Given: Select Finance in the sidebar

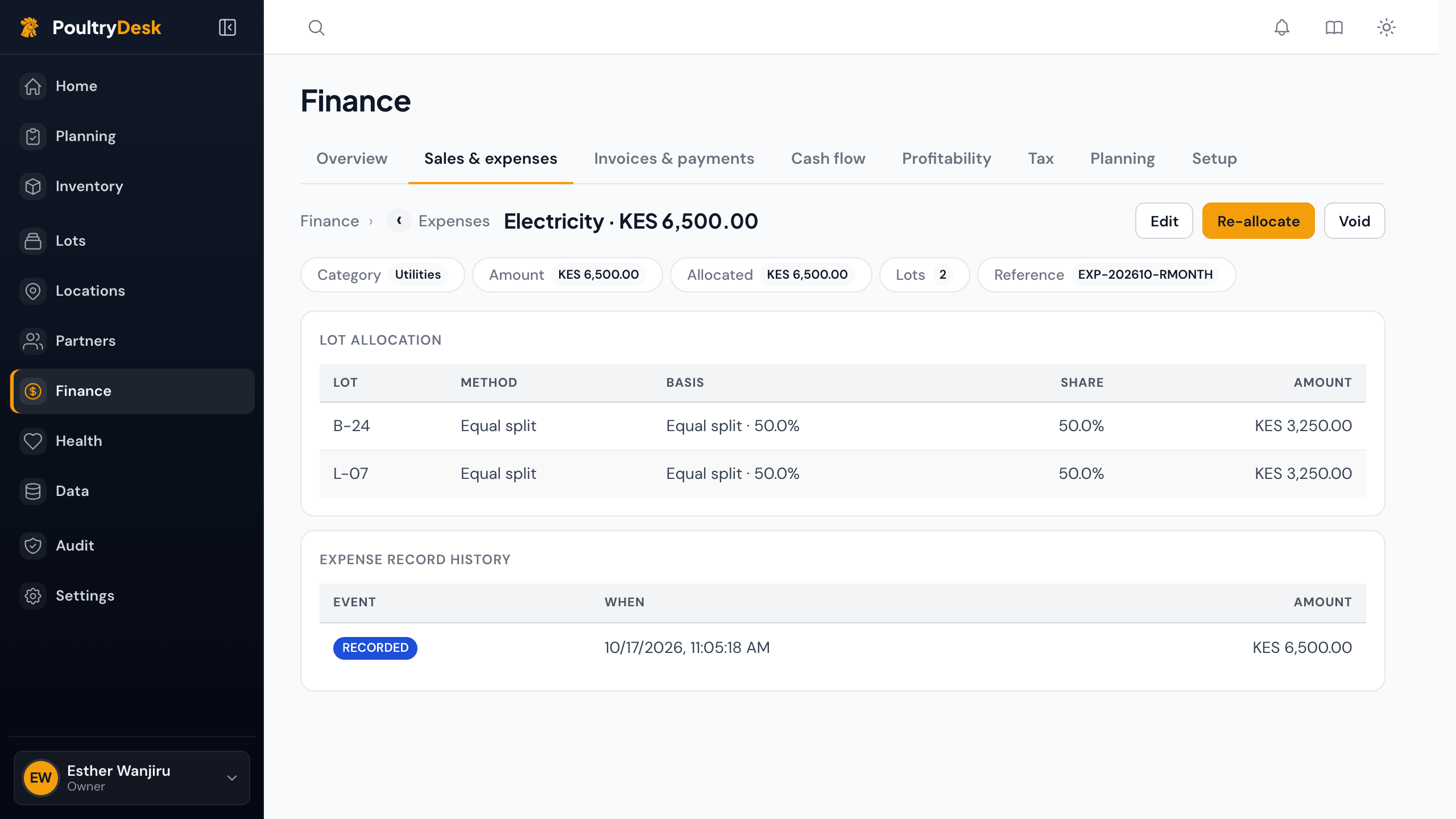Looking at the screenshot, I should tap(132, 391).
